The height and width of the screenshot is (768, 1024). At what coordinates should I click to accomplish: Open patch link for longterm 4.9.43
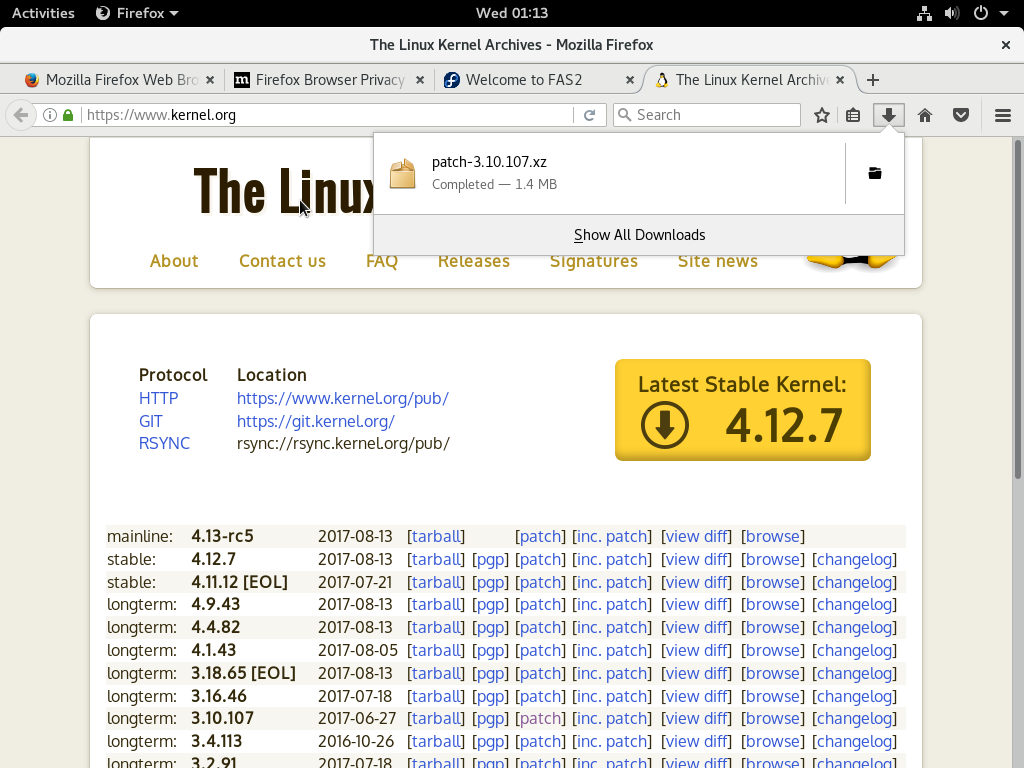pyautogui.click(x=540, y=605)
